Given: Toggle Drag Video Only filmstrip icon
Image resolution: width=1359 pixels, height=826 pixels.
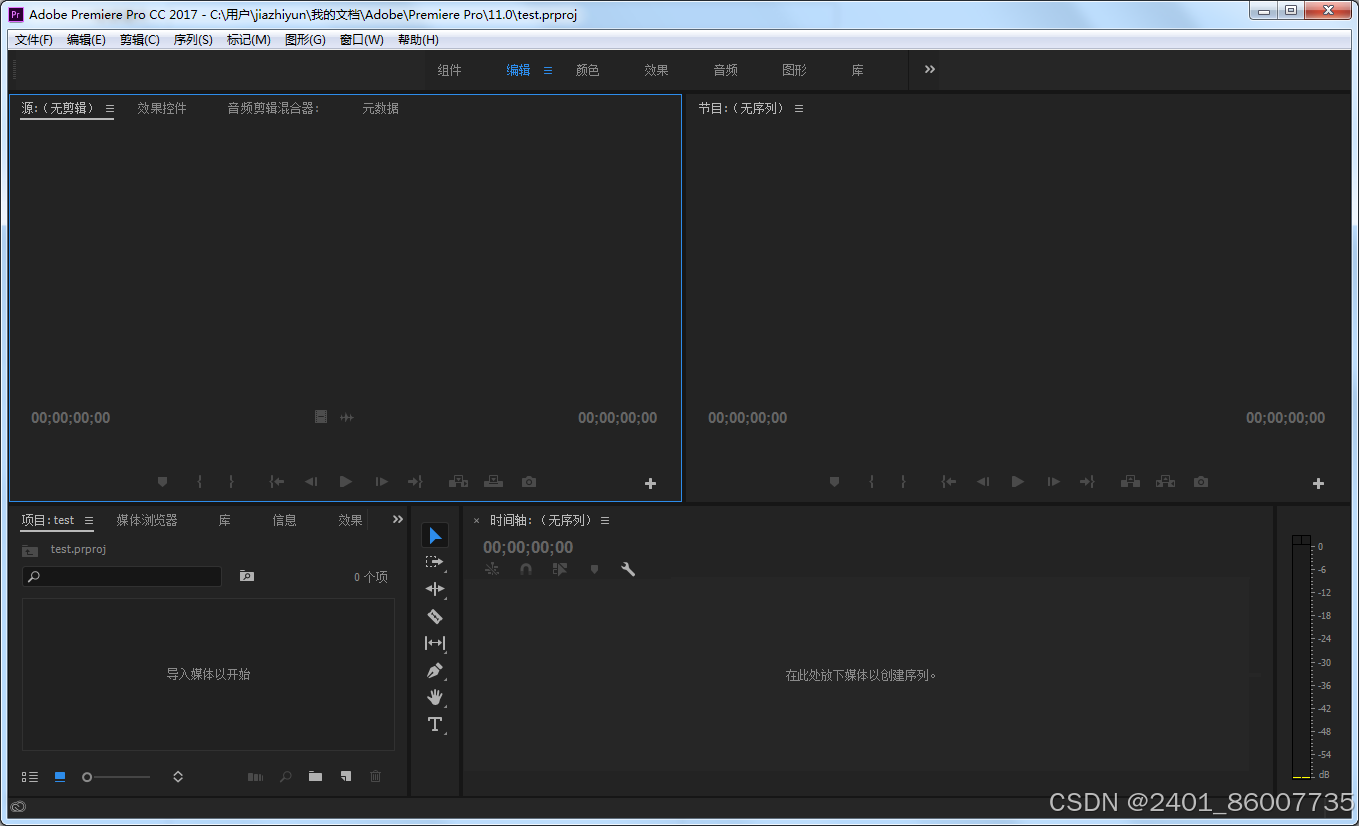Looking at the screenshot, I should [321, 417].
